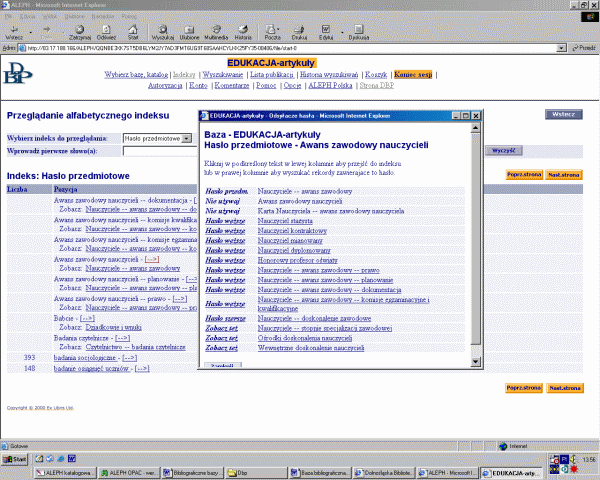Go to next page with Nast.strona button
This screenshot has height=480, width=600.
[x=564, y=175]
